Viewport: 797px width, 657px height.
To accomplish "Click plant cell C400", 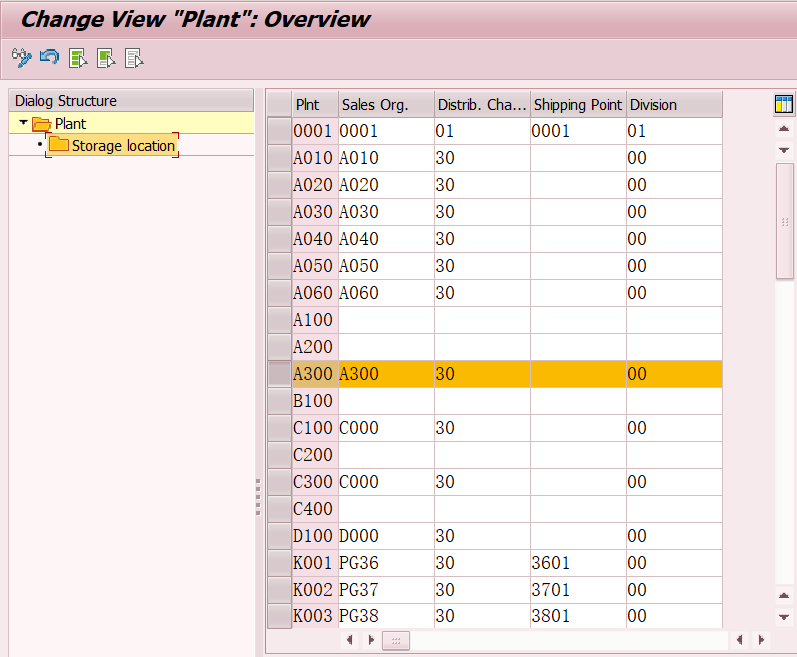I will click(x=315, y=509).
